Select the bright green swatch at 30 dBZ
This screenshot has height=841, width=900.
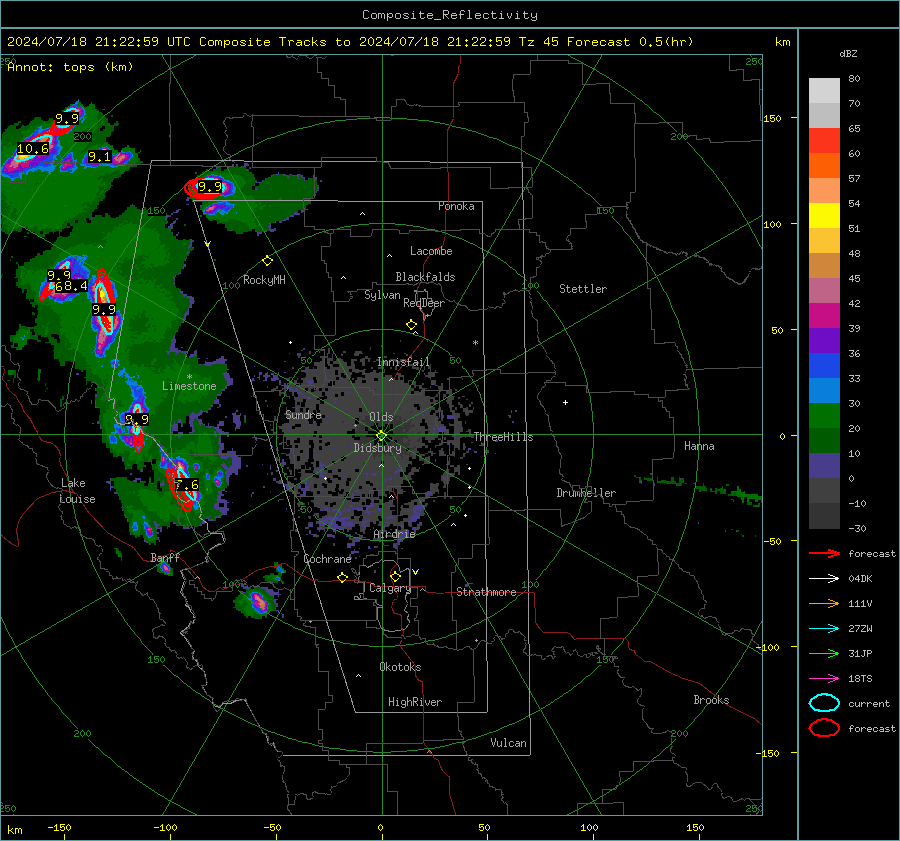click(824, 415)
